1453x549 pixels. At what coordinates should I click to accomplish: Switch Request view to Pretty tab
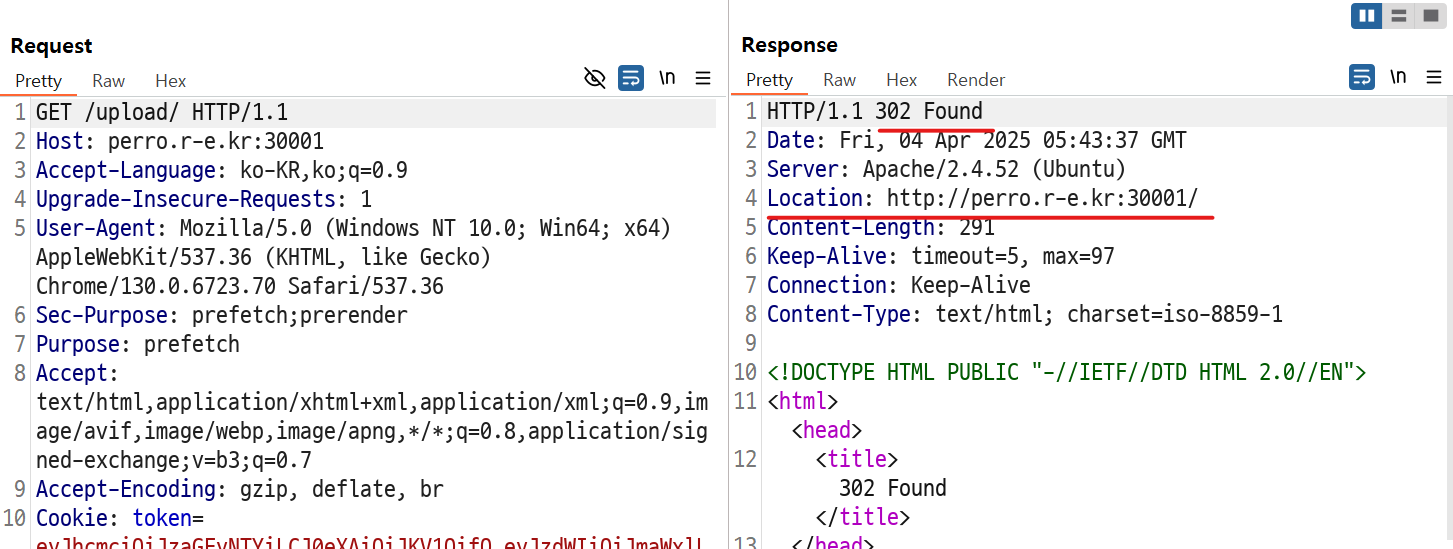click(39, 81)
